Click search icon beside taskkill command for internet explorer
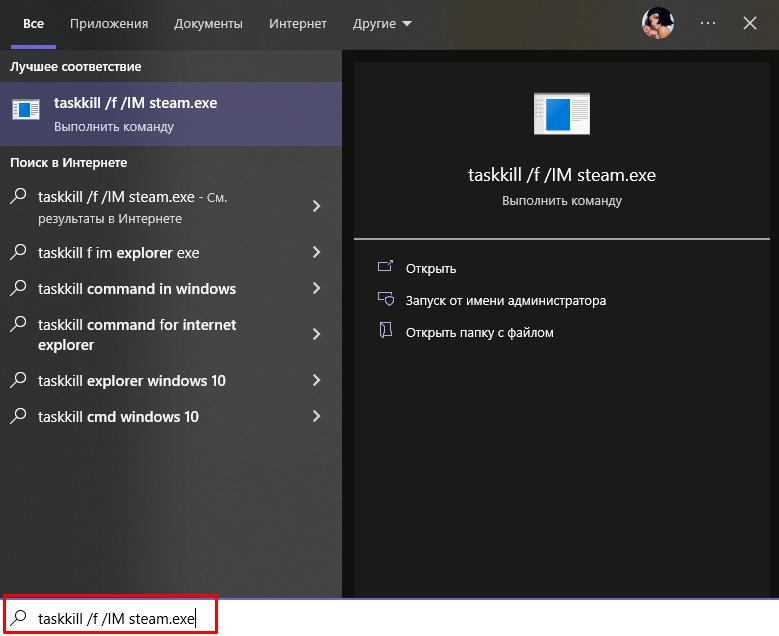The width and height of the screenshot is (779, 636). click(x=18, y=323)
